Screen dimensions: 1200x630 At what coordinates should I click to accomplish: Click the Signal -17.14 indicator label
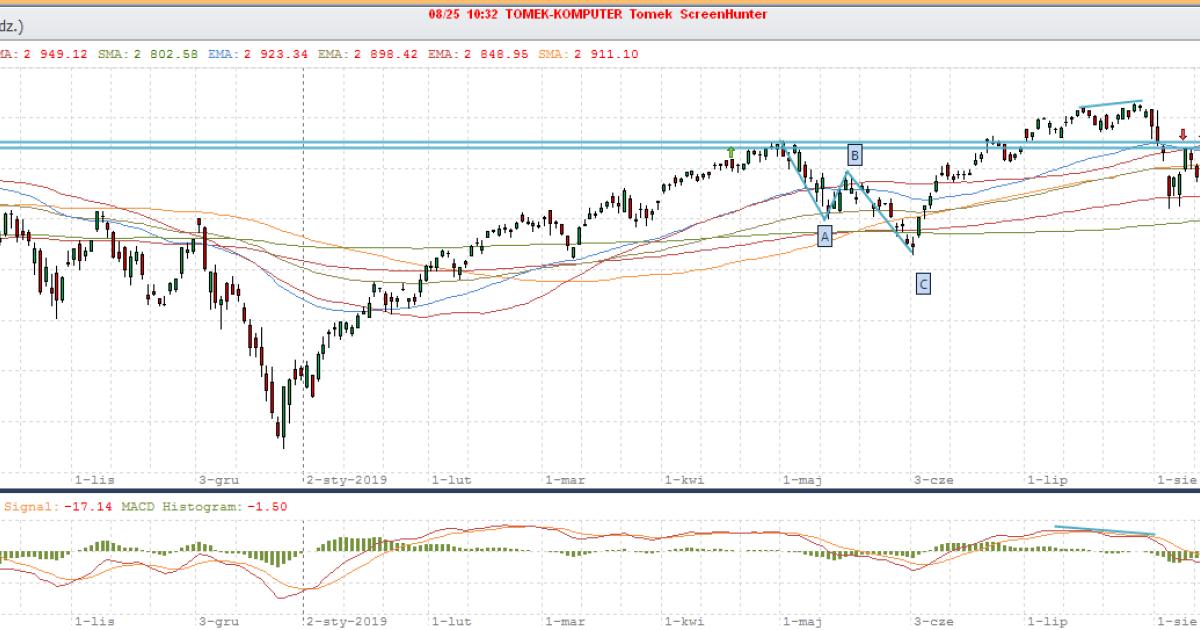48,507
